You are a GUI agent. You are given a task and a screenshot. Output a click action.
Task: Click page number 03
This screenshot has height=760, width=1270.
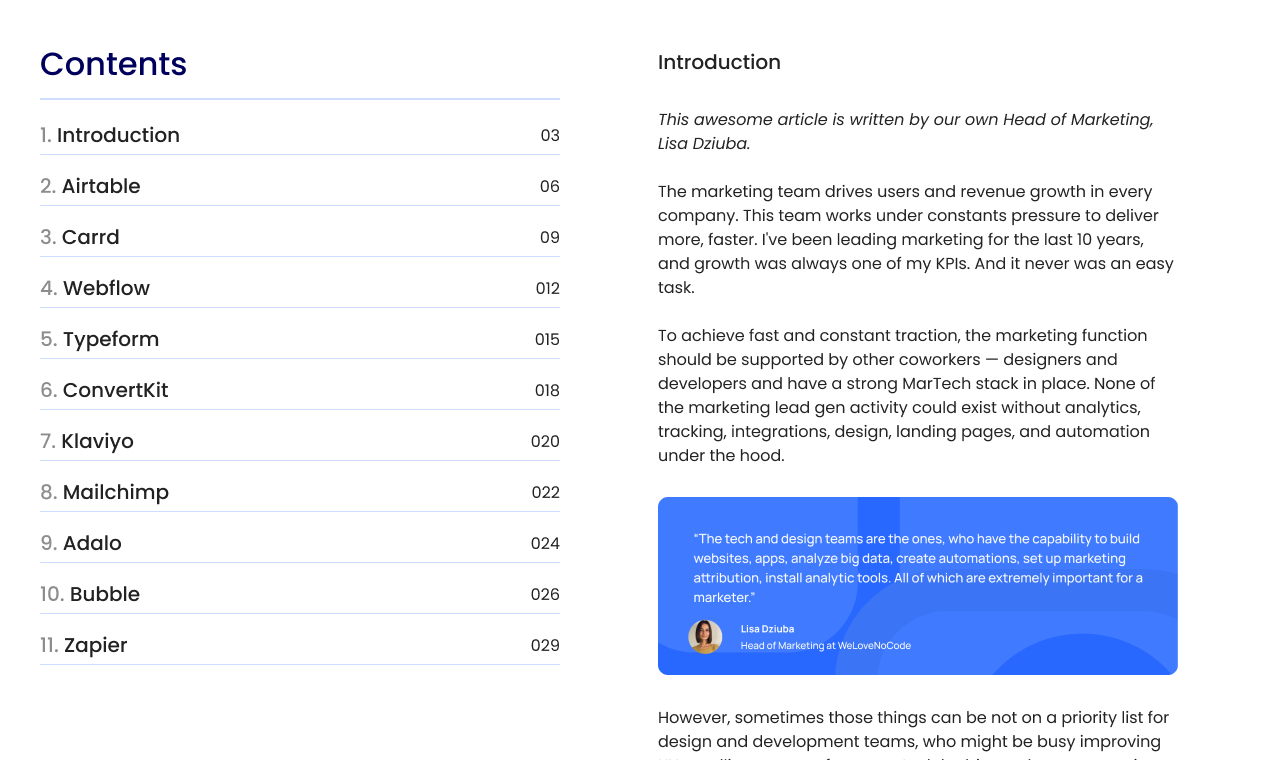[x=550, y=136]
